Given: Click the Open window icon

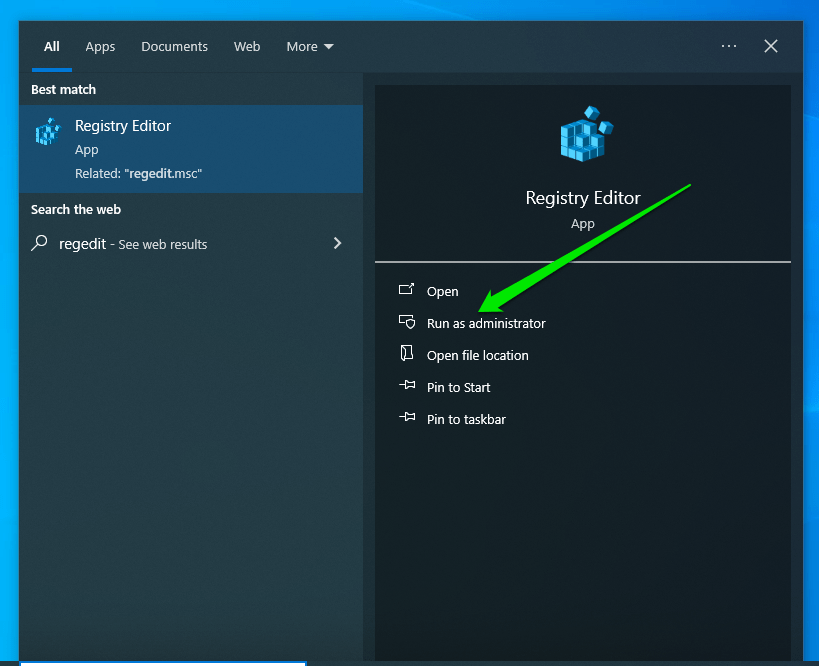Looking at the screenshot, I should click(406, 289).
